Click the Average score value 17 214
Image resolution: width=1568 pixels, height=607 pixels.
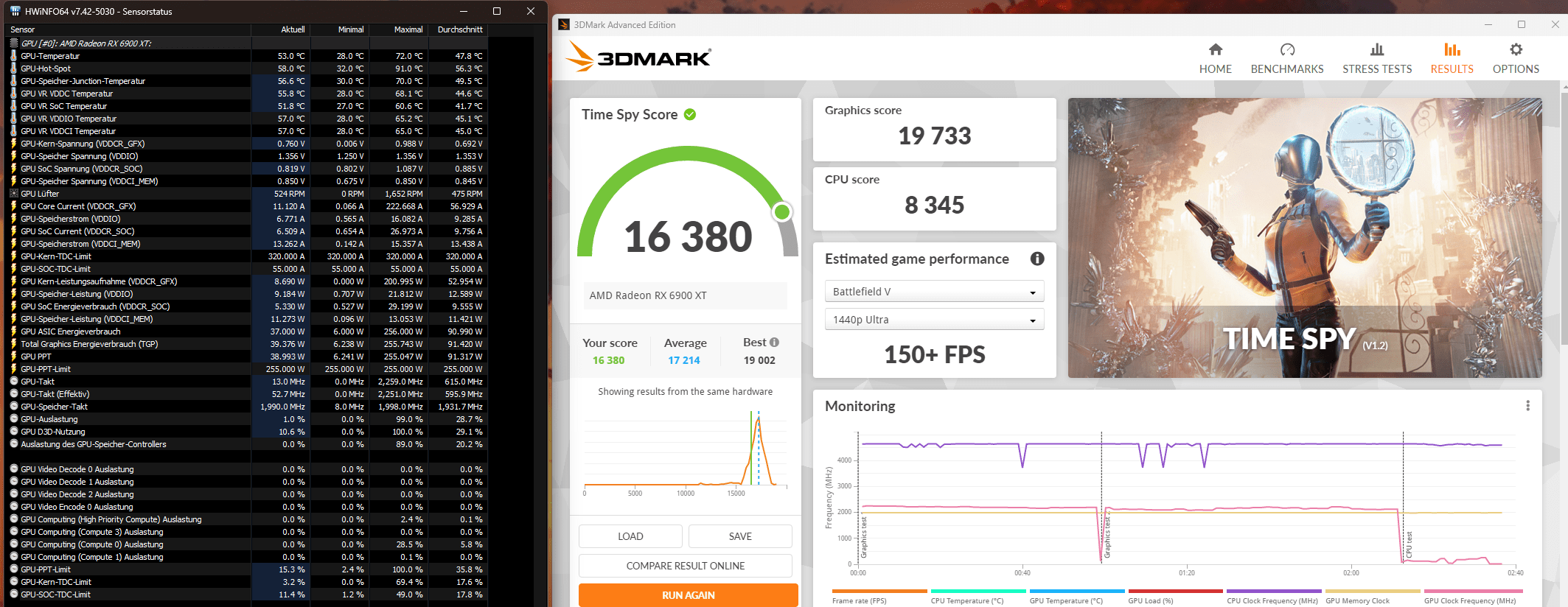tap(684, 360)
